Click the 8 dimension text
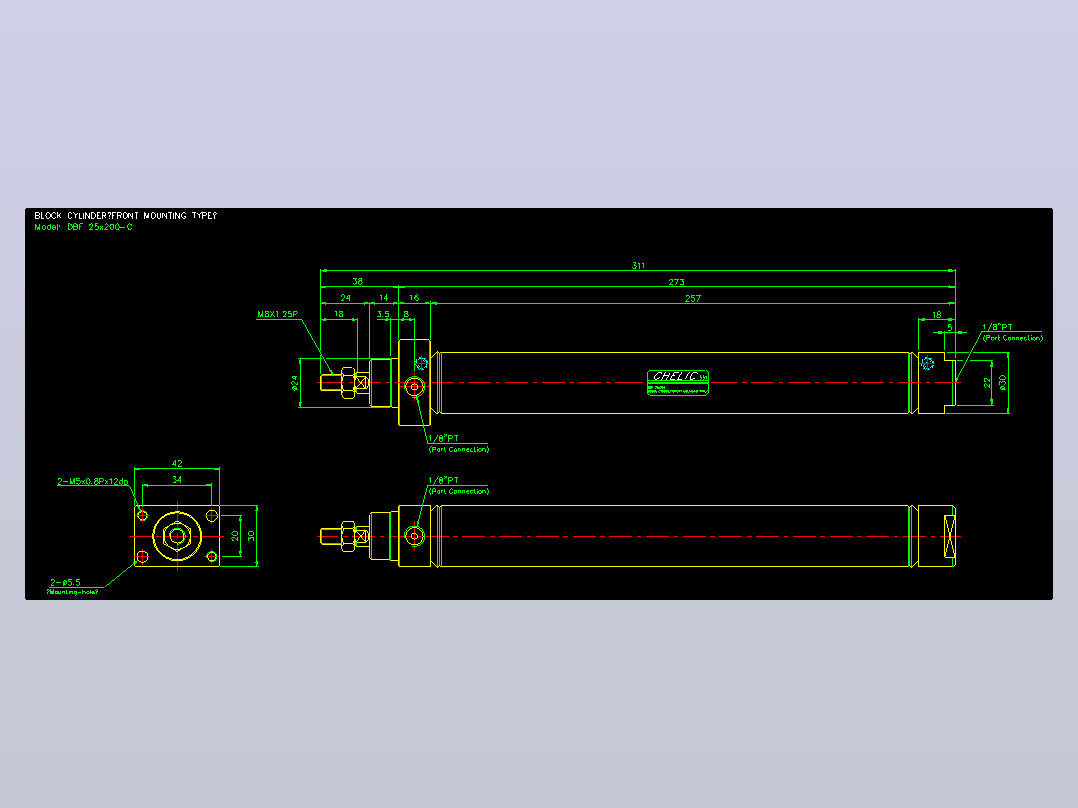The width and height of the screenshot is (1078, 808). coord(406,314)
